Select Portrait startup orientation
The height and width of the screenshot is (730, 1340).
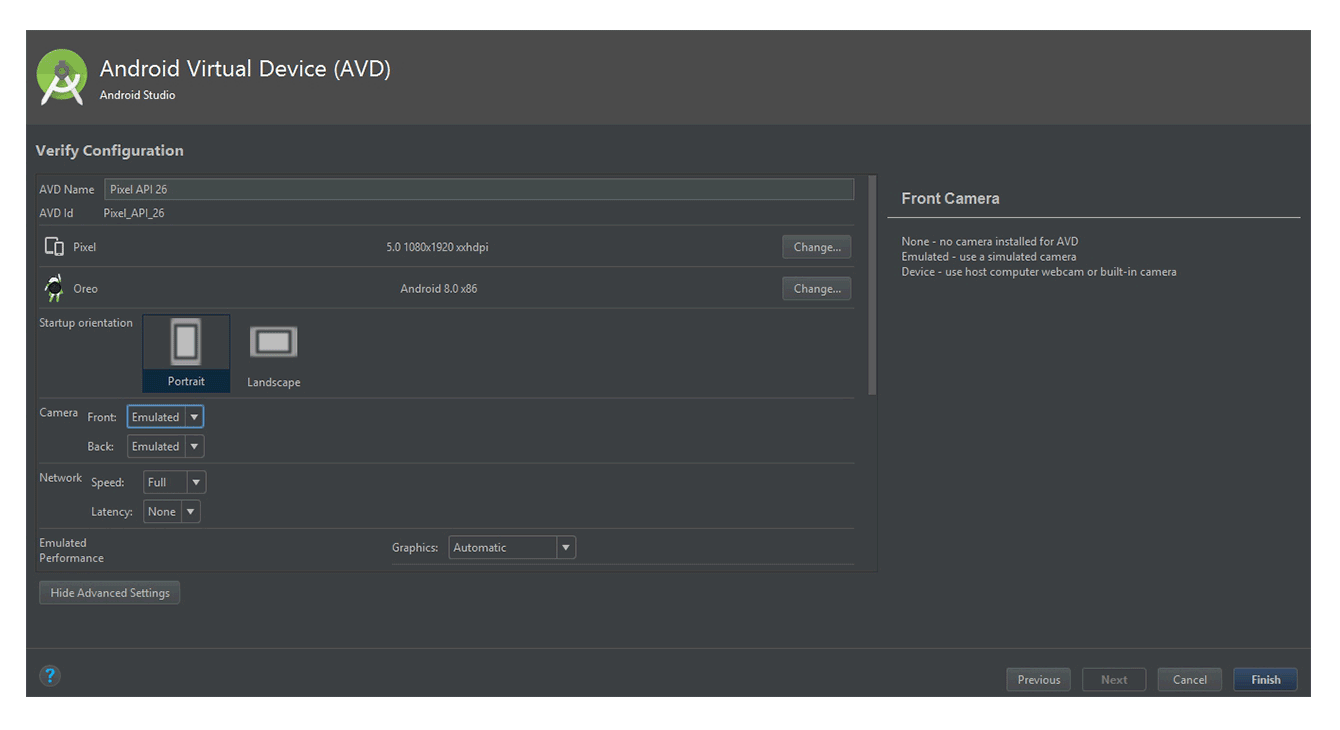click(x=186, y=353)
